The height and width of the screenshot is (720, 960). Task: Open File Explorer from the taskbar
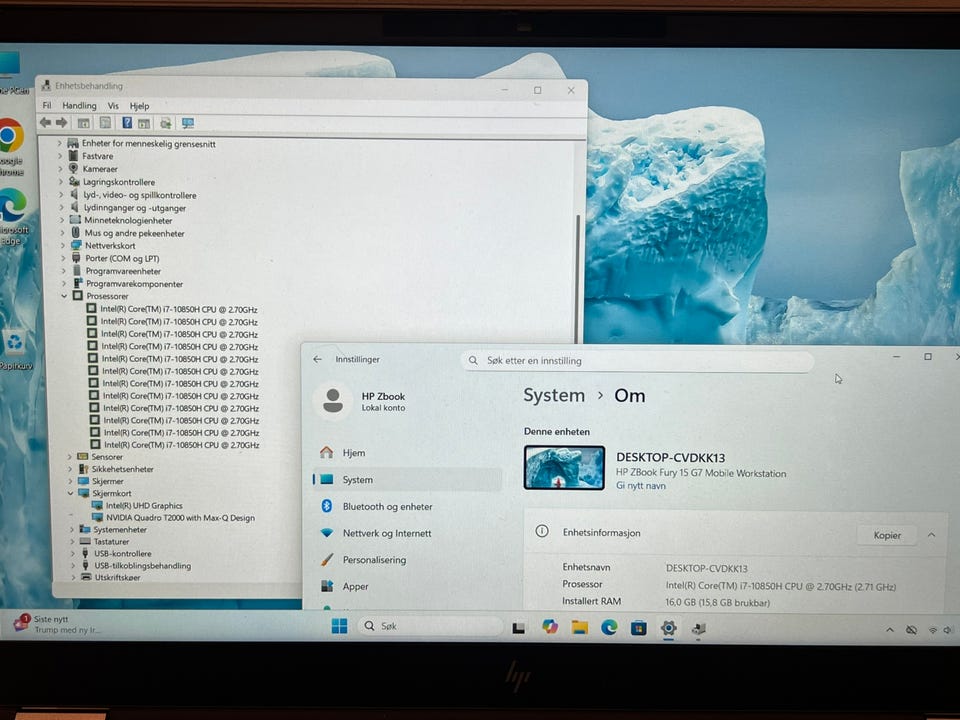coord(579,627)
